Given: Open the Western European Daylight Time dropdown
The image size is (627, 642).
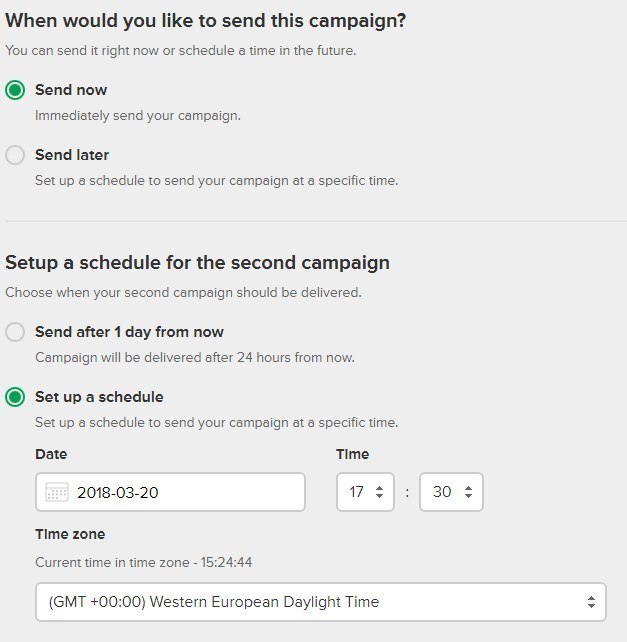Looking at the screenshot, I should tap(321, 602).
